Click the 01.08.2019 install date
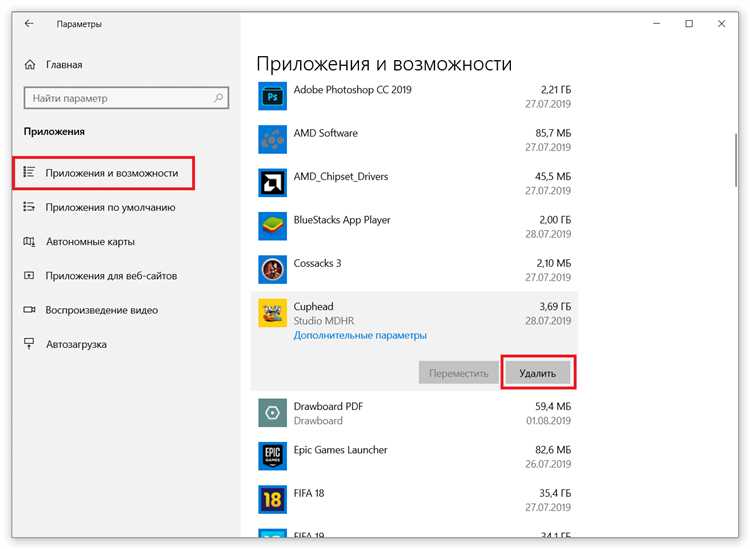This screenshot has width=750, height=549. (548, 421)
